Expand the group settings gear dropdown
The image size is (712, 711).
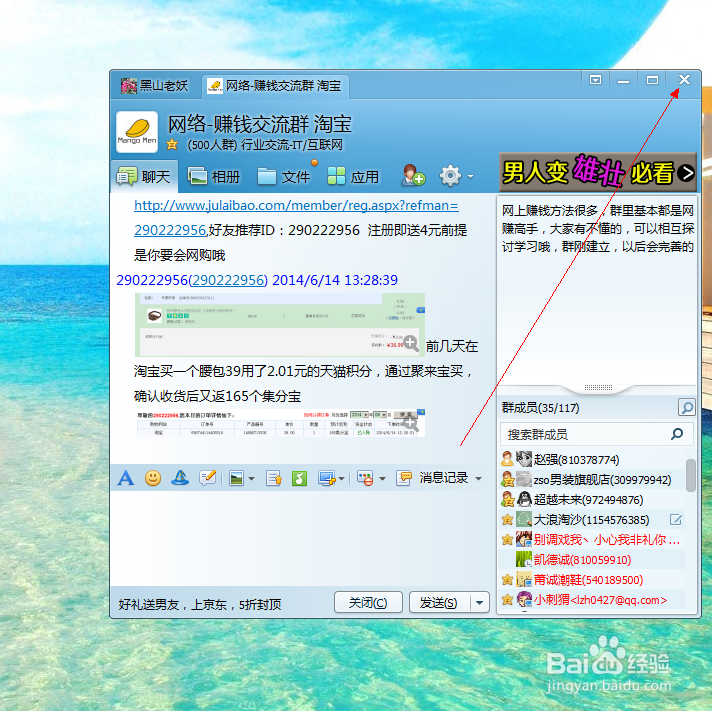coord(470,176)
